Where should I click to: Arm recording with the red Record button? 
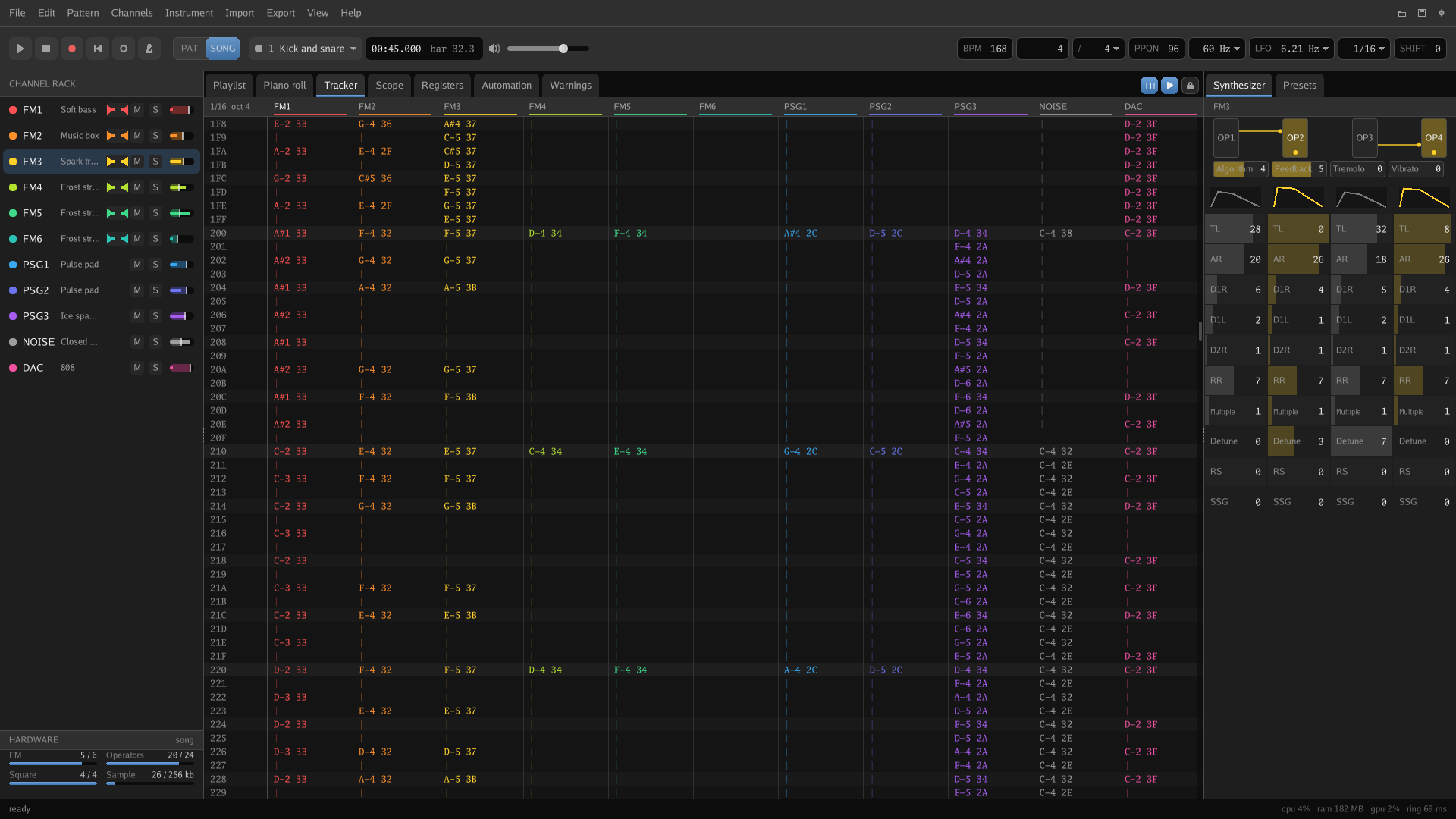click(72, 49)
